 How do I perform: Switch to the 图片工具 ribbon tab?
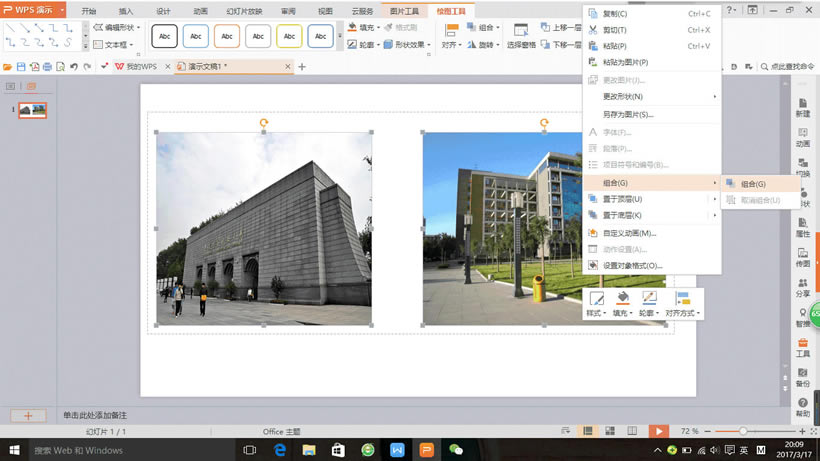click(404, 11)
